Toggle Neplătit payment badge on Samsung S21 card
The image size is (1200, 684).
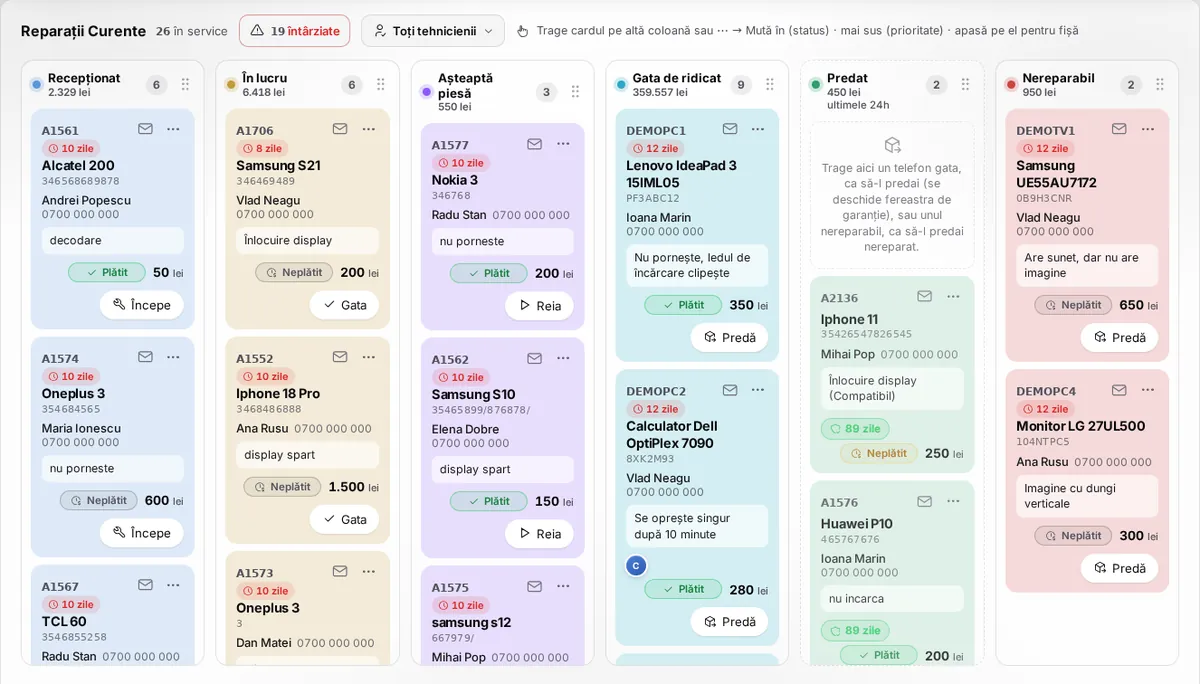pyautogui.click(x=294, y=272)
